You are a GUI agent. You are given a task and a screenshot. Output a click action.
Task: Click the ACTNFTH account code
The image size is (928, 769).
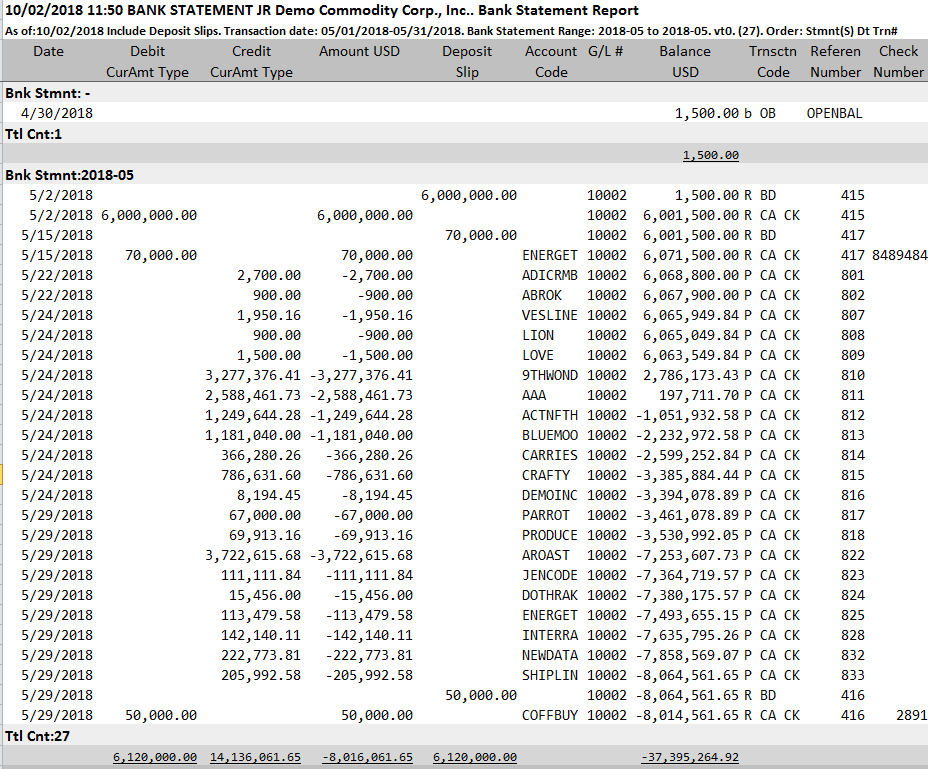(549, 416)
